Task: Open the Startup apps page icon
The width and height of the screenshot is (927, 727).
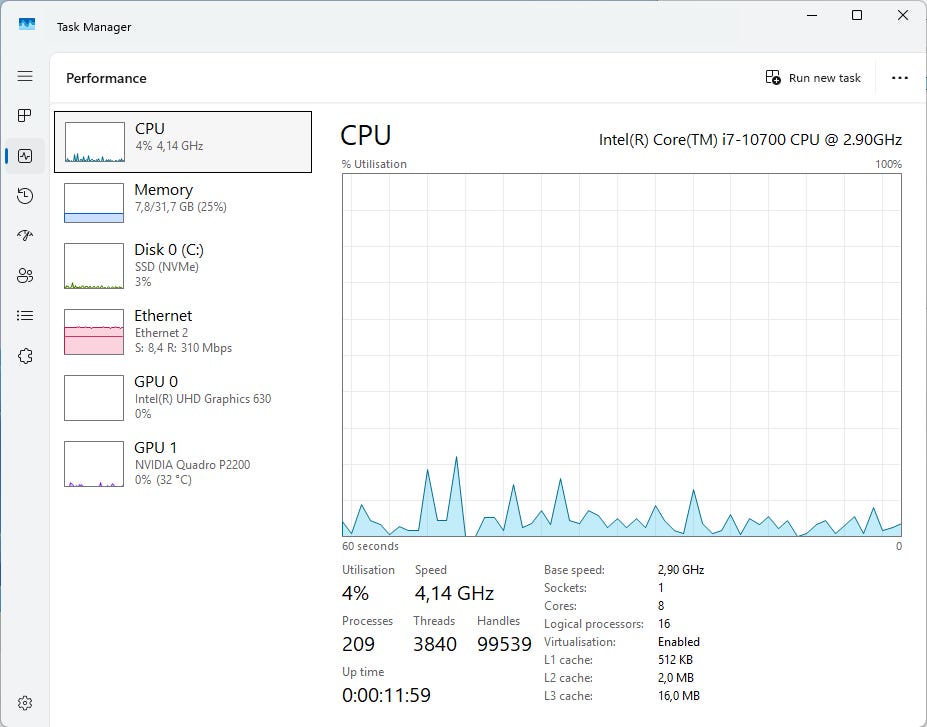Action: tap(25, 236)
